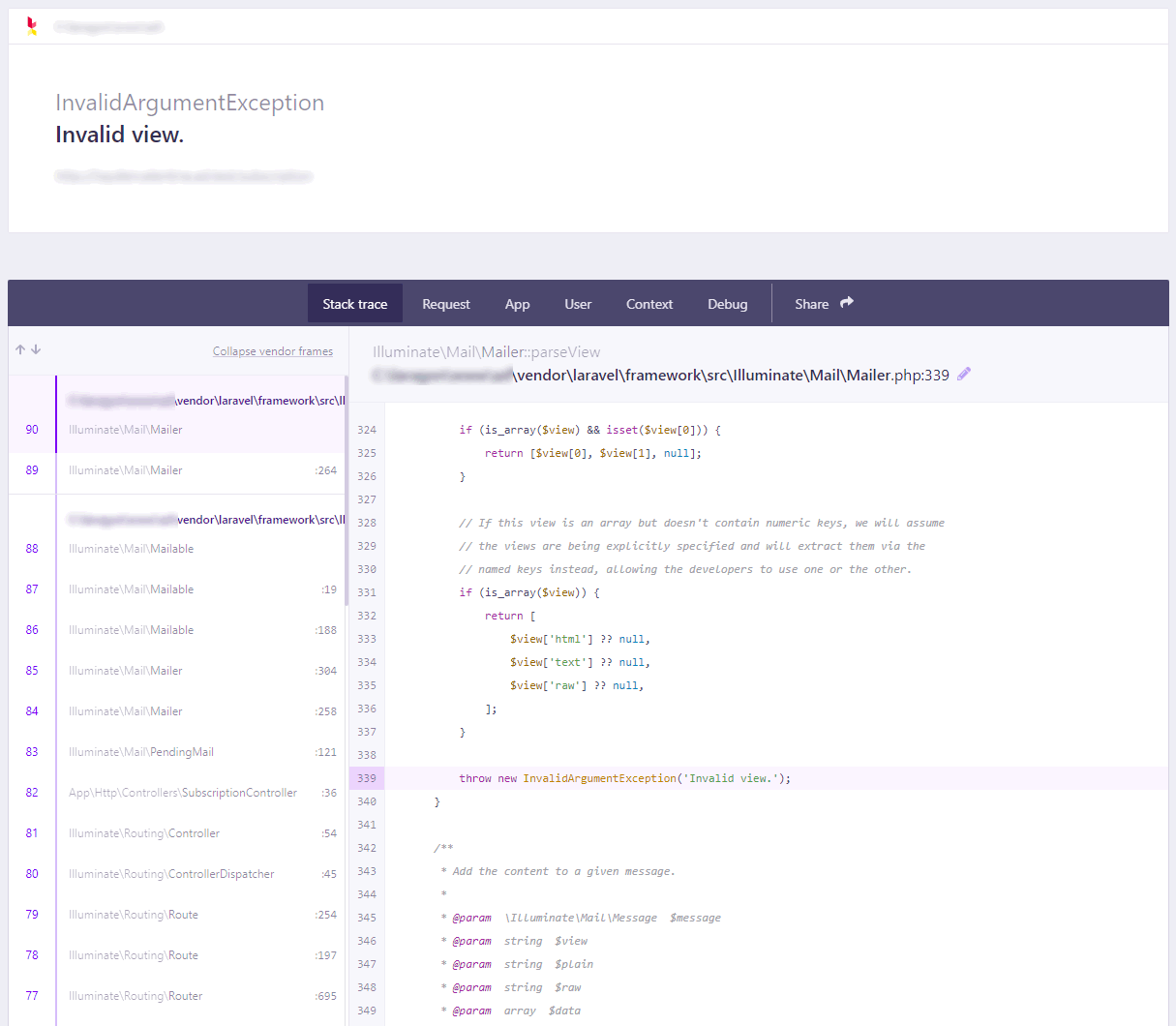Click the down arrow frame navigation icon

pyautogui.click(x=36, y=349)
